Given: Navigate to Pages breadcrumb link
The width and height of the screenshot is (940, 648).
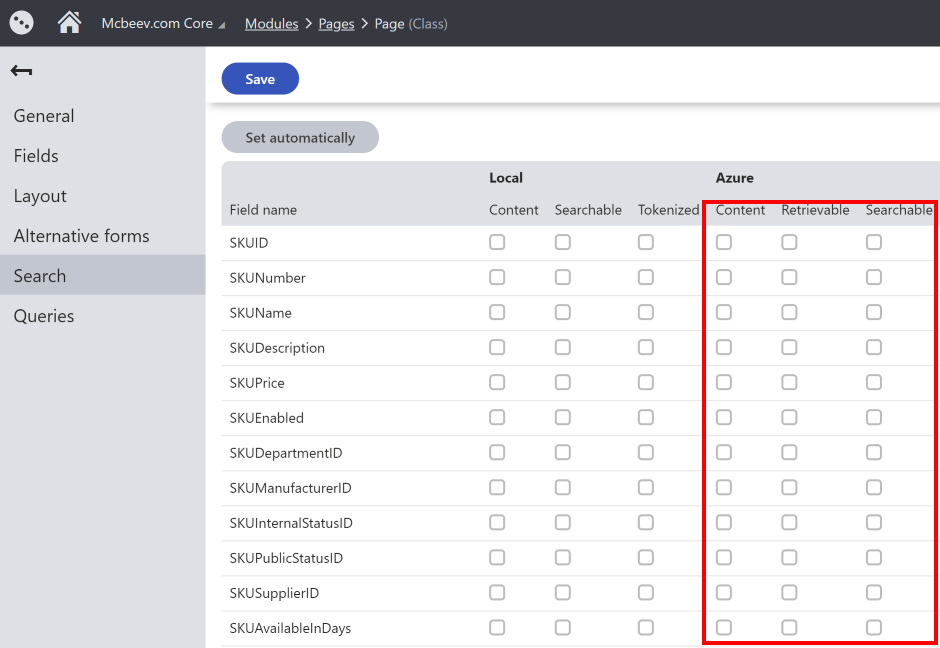Looking at the screenshot, I should pos(336,24).
